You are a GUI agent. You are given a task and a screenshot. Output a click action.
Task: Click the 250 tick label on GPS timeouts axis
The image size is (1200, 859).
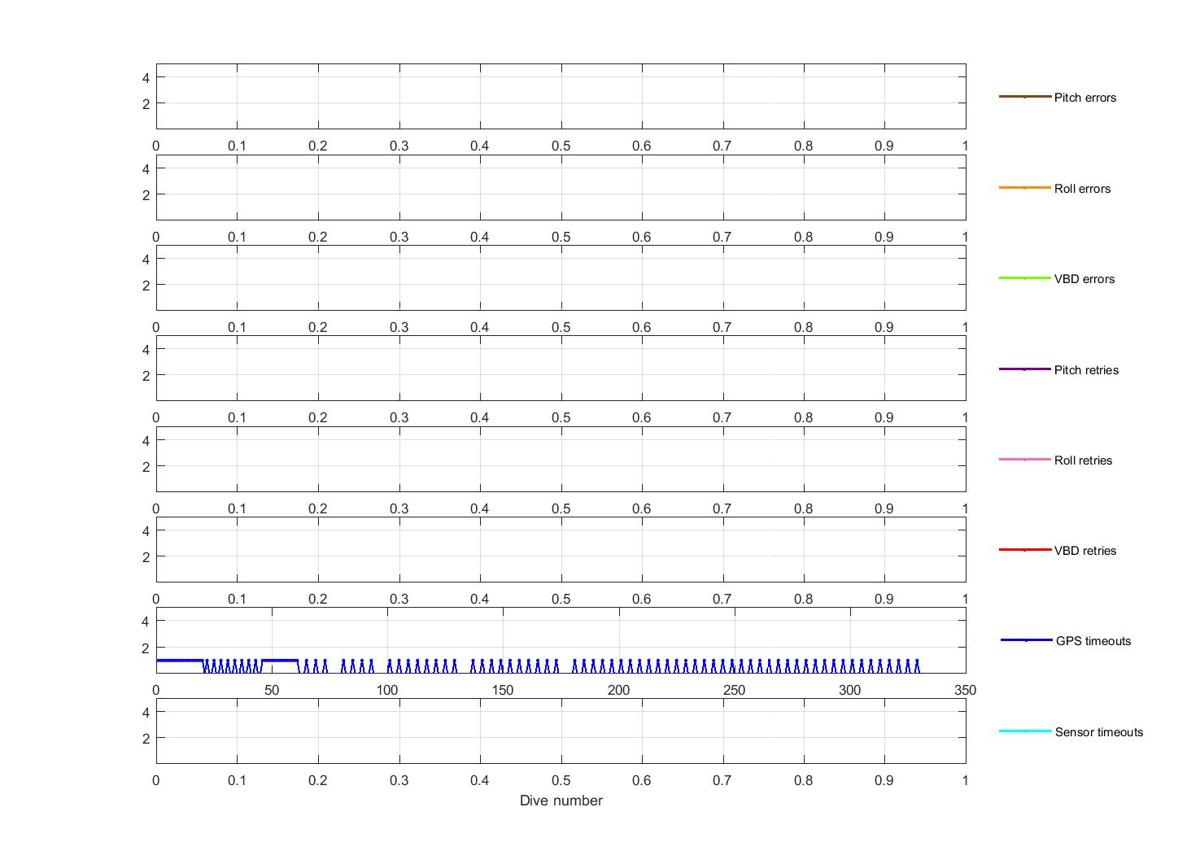coord(734,690)
